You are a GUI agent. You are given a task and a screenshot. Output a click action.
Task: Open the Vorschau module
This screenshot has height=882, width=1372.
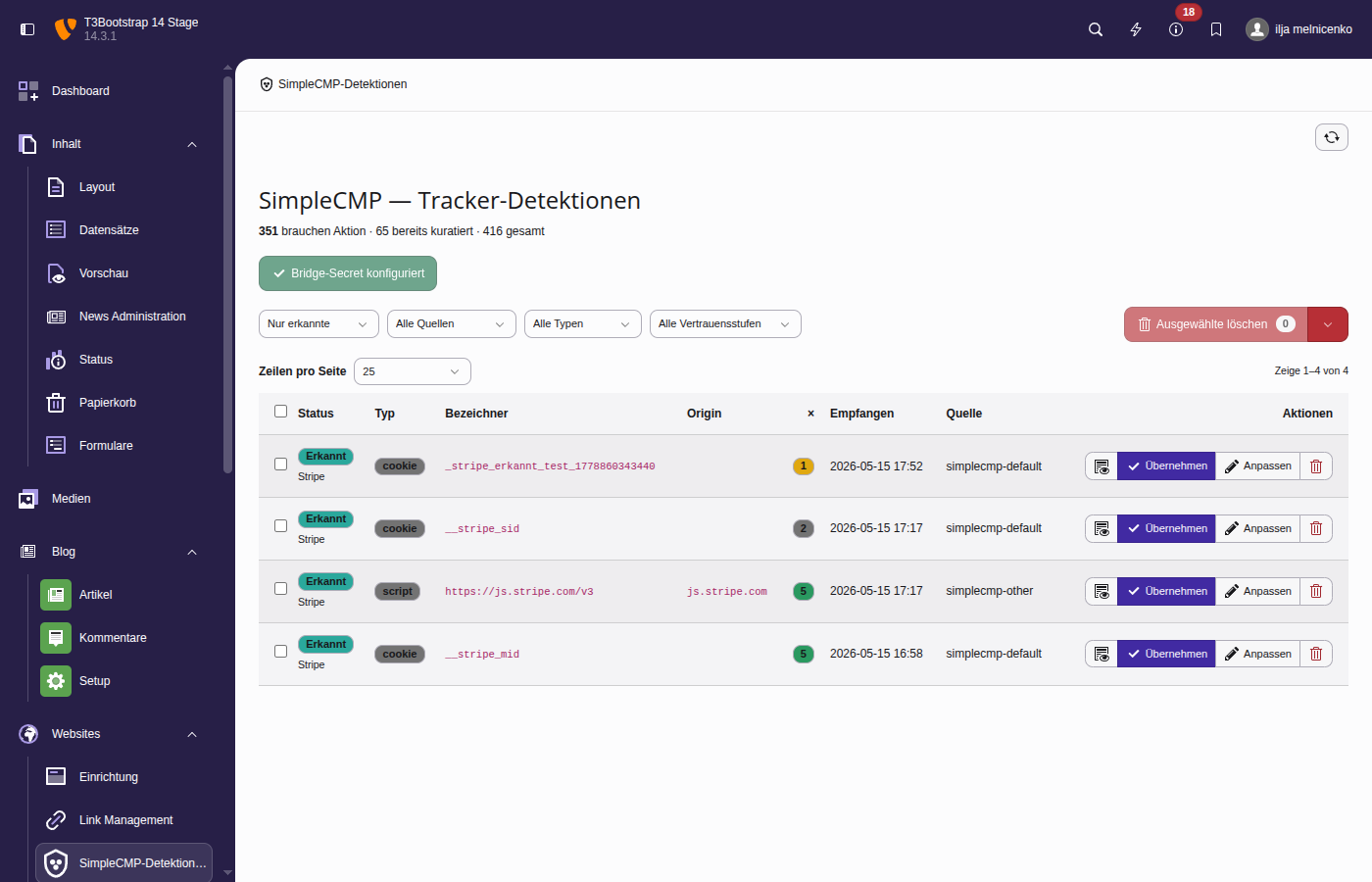coord(125,273)
